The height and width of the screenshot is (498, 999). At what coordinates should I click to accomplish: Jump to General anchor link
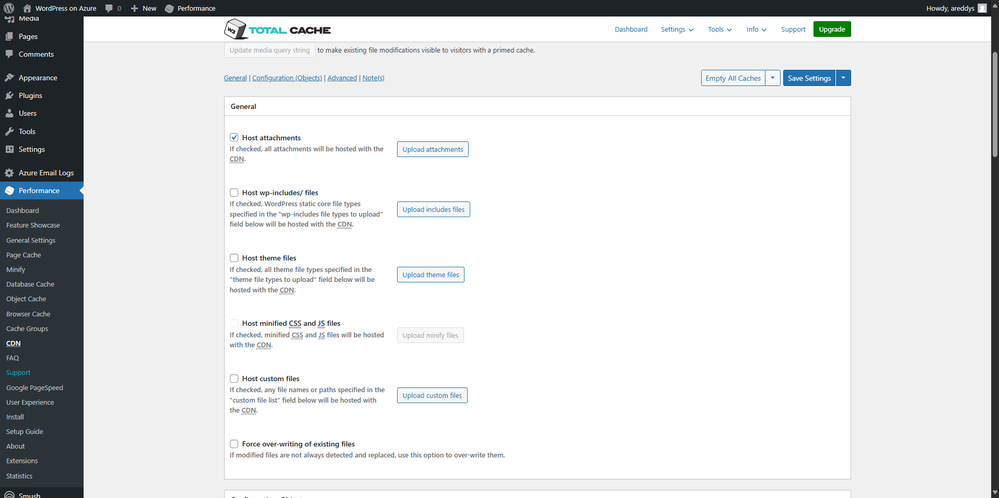tap(235, 78)
